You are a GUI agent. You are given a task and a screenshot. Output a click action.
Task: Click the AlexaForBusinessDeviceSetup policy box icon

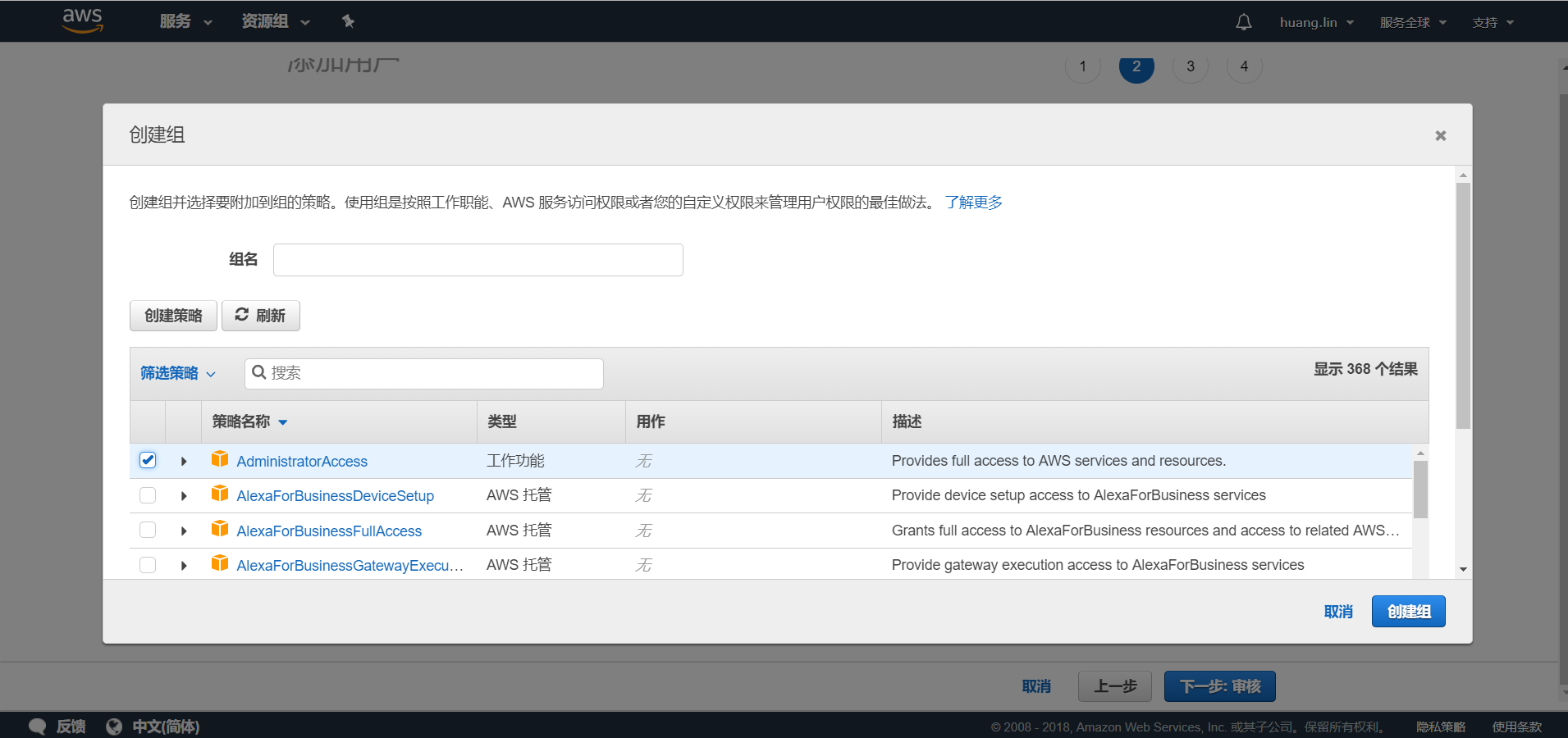click(220, 493)
